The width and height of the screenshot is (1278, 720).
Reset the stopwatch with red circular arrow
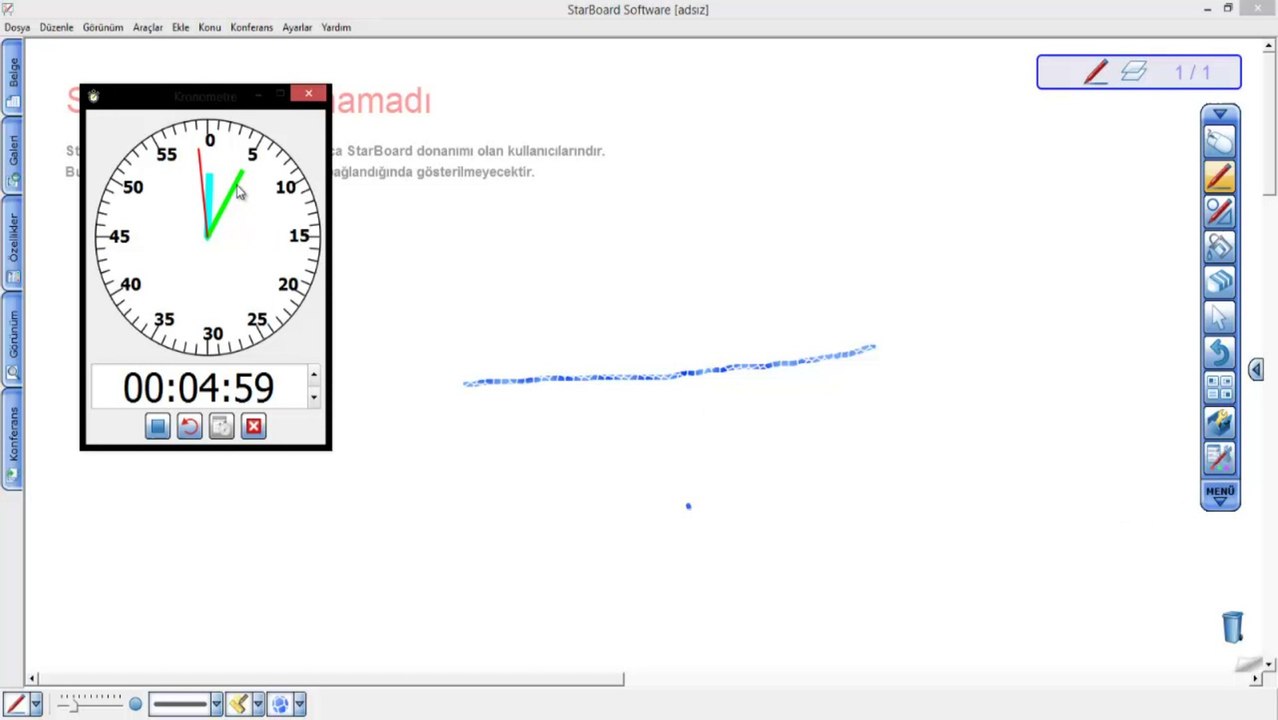[x=189, y=427]
